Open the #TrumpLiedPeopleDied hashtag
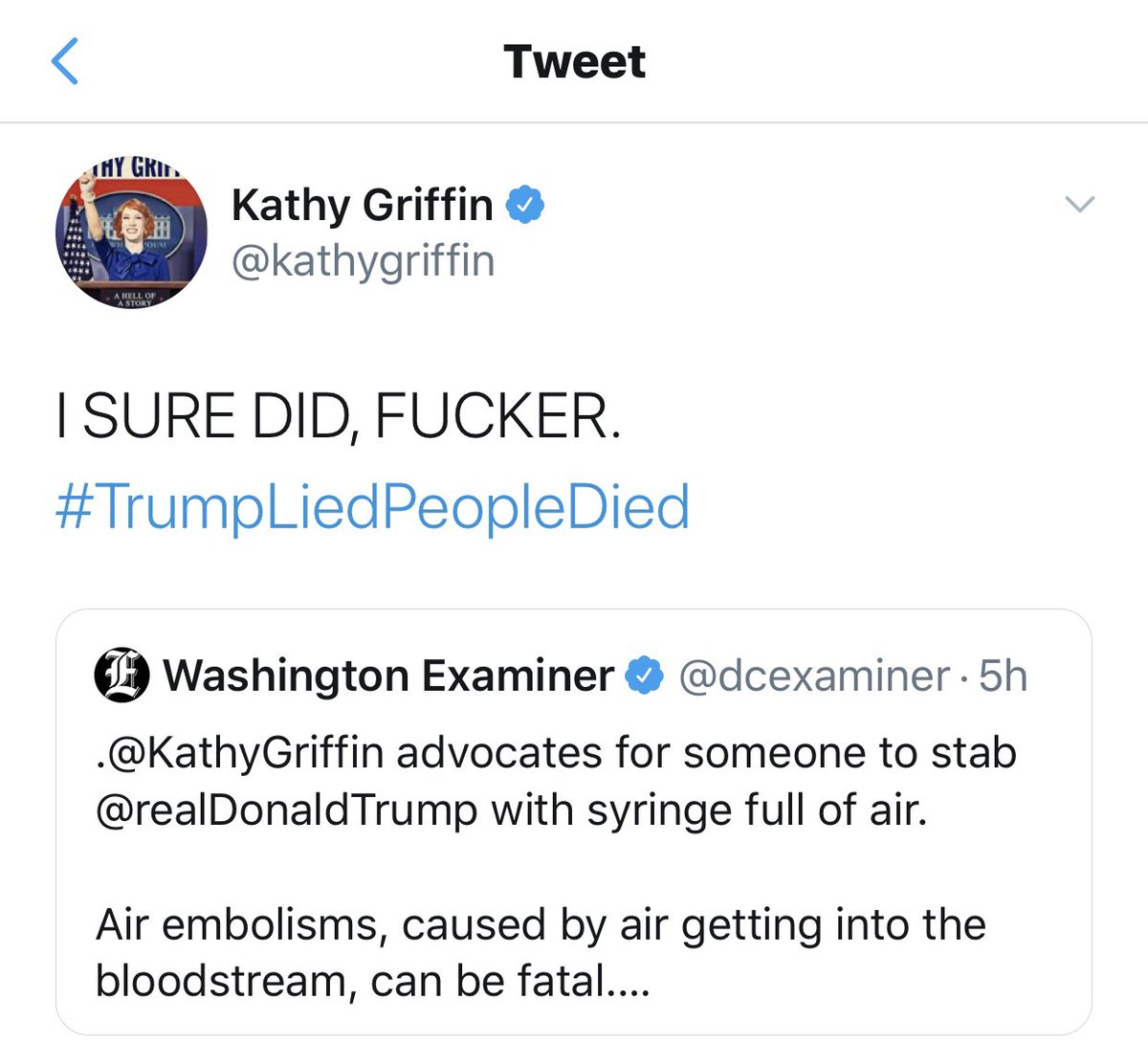Viewport: 1148px width, 1043px height. click(x=372, y=506)
